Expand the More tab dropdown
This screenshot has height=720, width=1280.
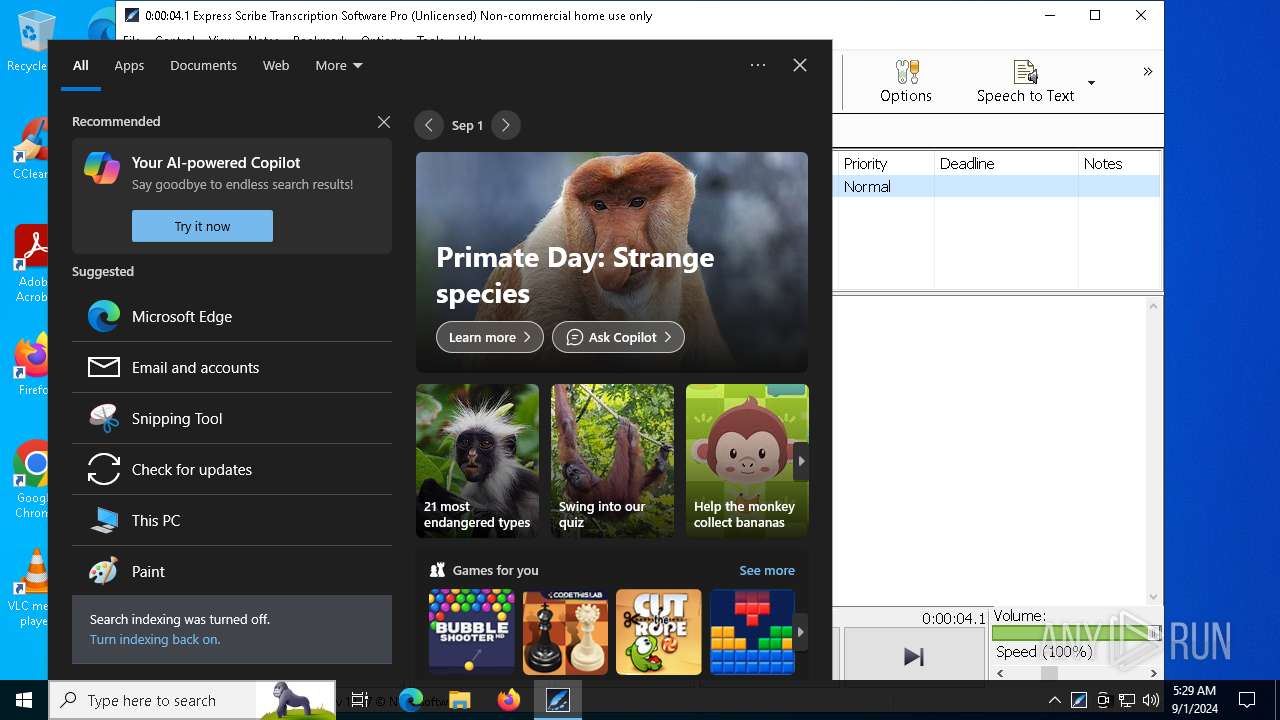click(x=338, y=65)
